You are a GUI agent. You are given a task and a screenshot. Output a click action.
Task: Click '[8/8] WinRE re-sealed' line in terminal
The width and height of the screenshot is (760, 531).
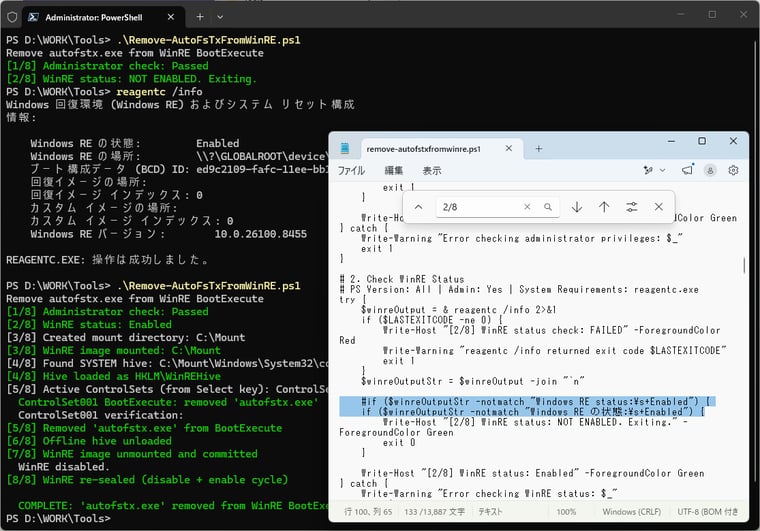(147, 480)
